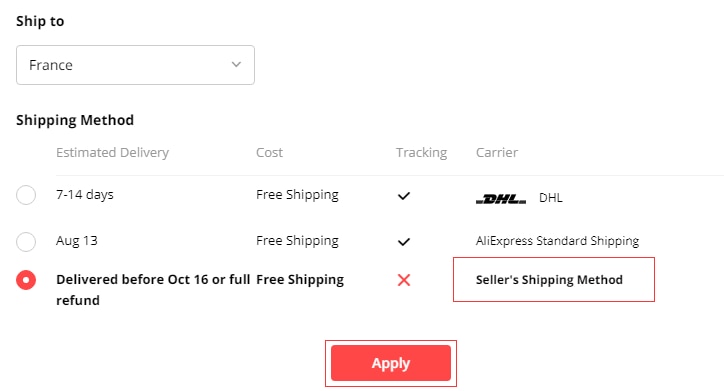Image resolution: width=724 pixels, height=391 pixels.
Task: Select the Aug 13 delivery radio button
Action: tap(26, 241)
